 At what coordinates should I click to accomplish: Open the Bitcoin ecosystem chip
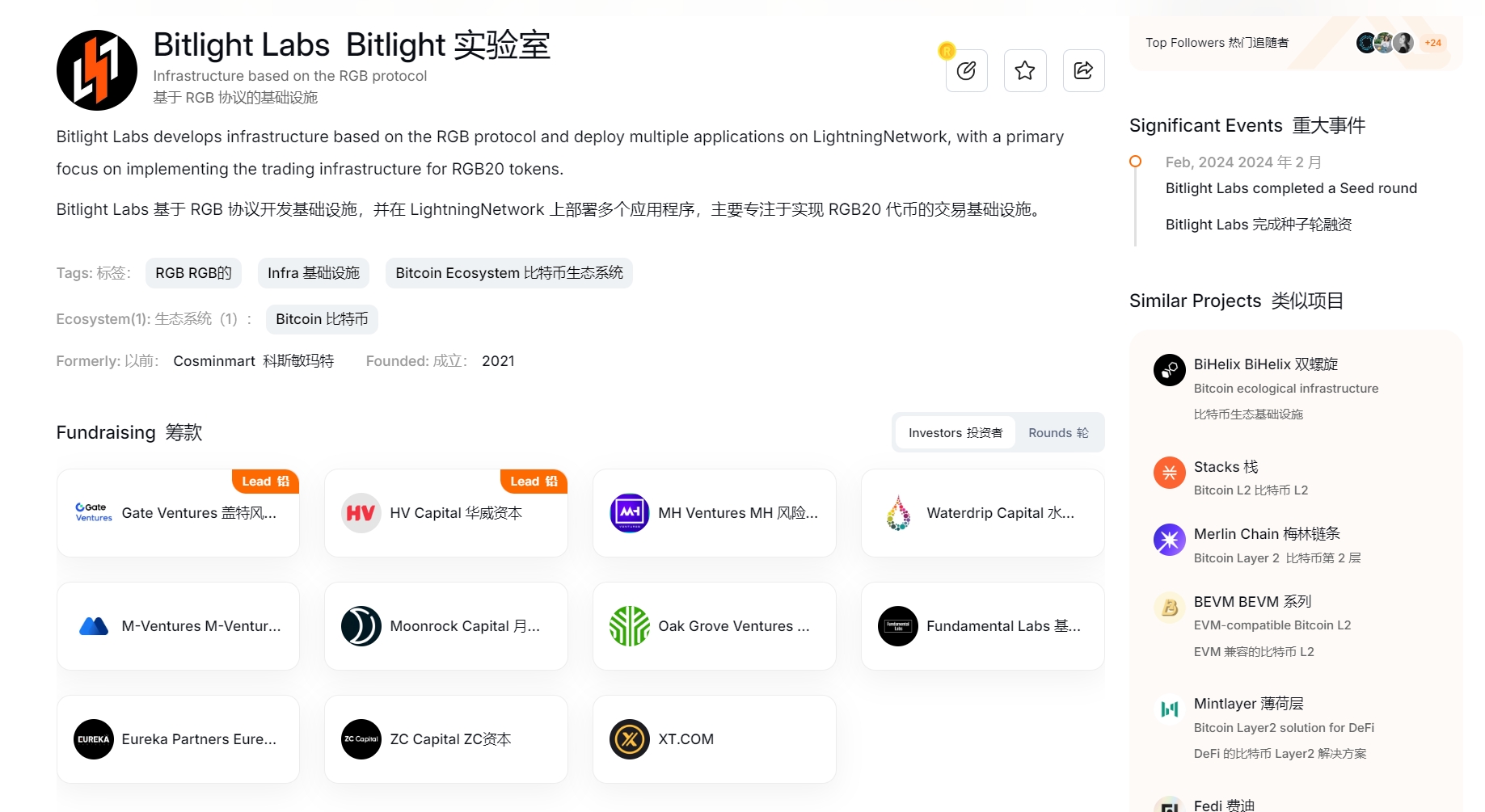[322, 319]
